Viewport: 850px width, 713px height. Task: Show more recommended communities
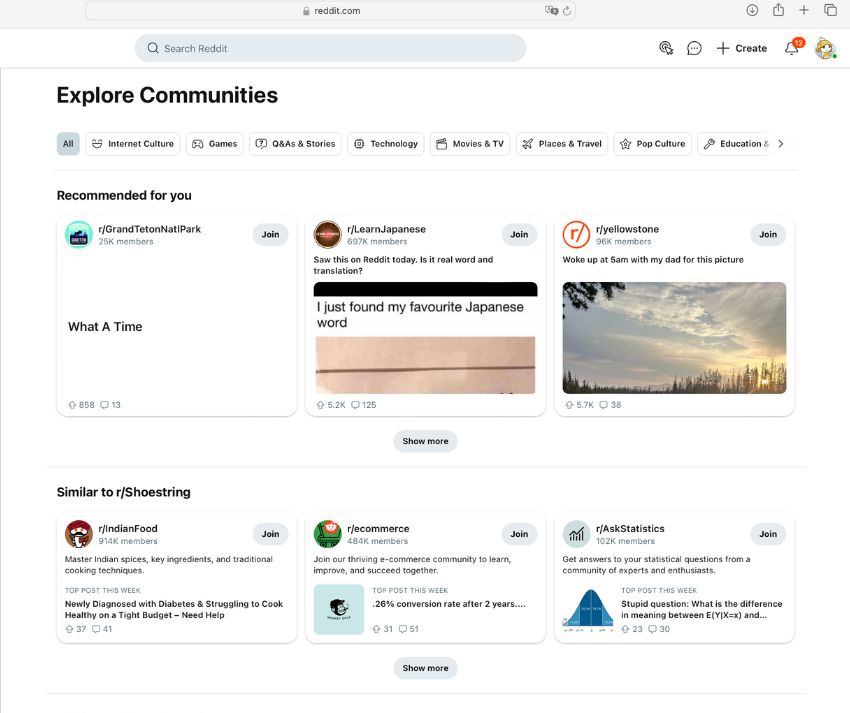pos(426,441)
